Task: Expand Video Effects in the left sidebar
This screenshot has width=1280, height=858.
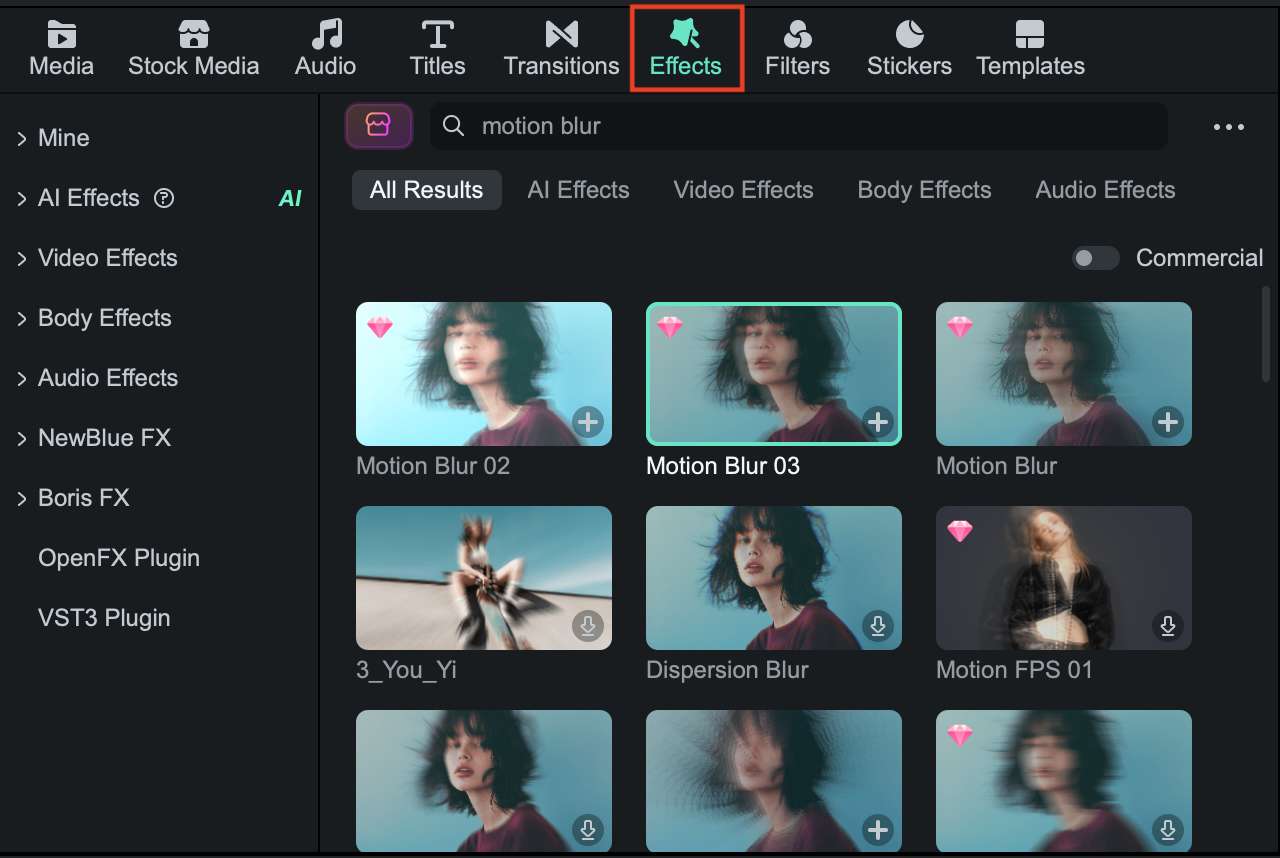Action: (21, 259)
